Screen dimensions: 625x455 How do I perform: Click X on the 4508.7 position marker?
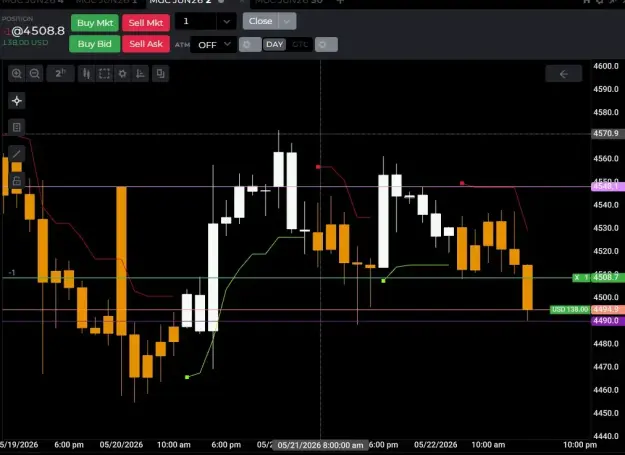click(x=577, y=277)
